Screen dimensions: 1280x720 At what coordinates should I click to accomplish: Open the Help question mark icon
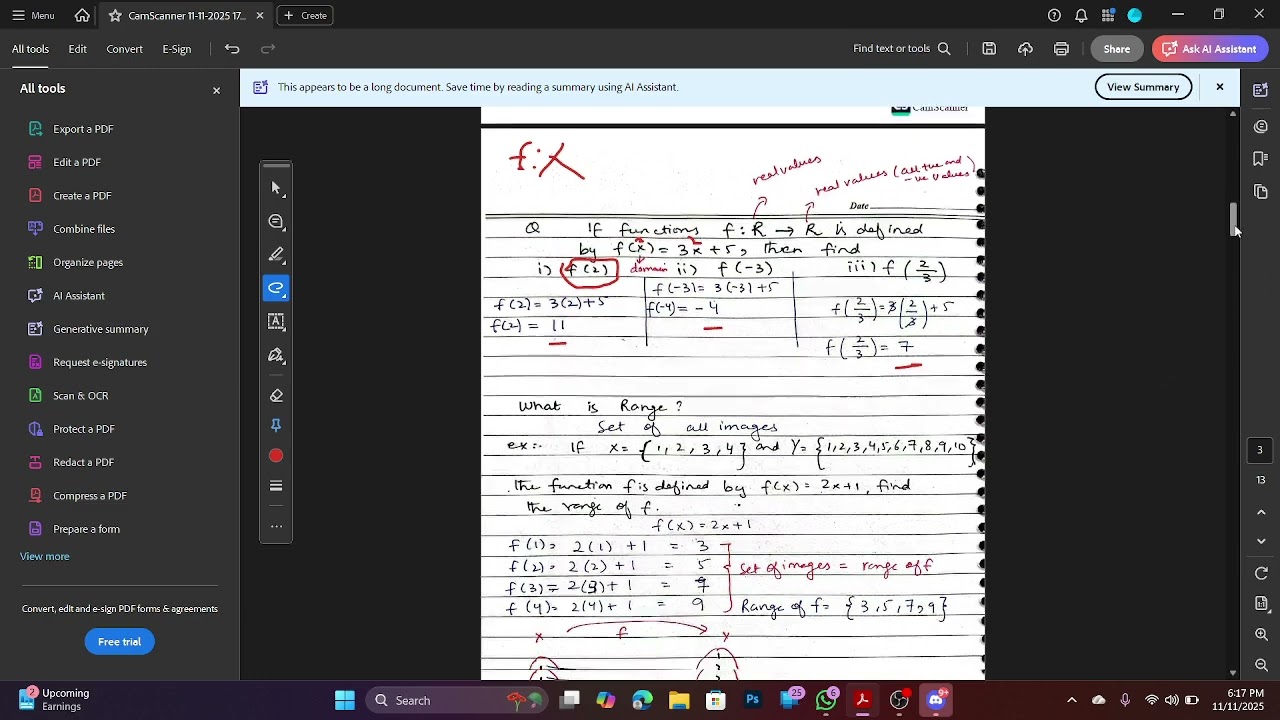[1054, 15]
